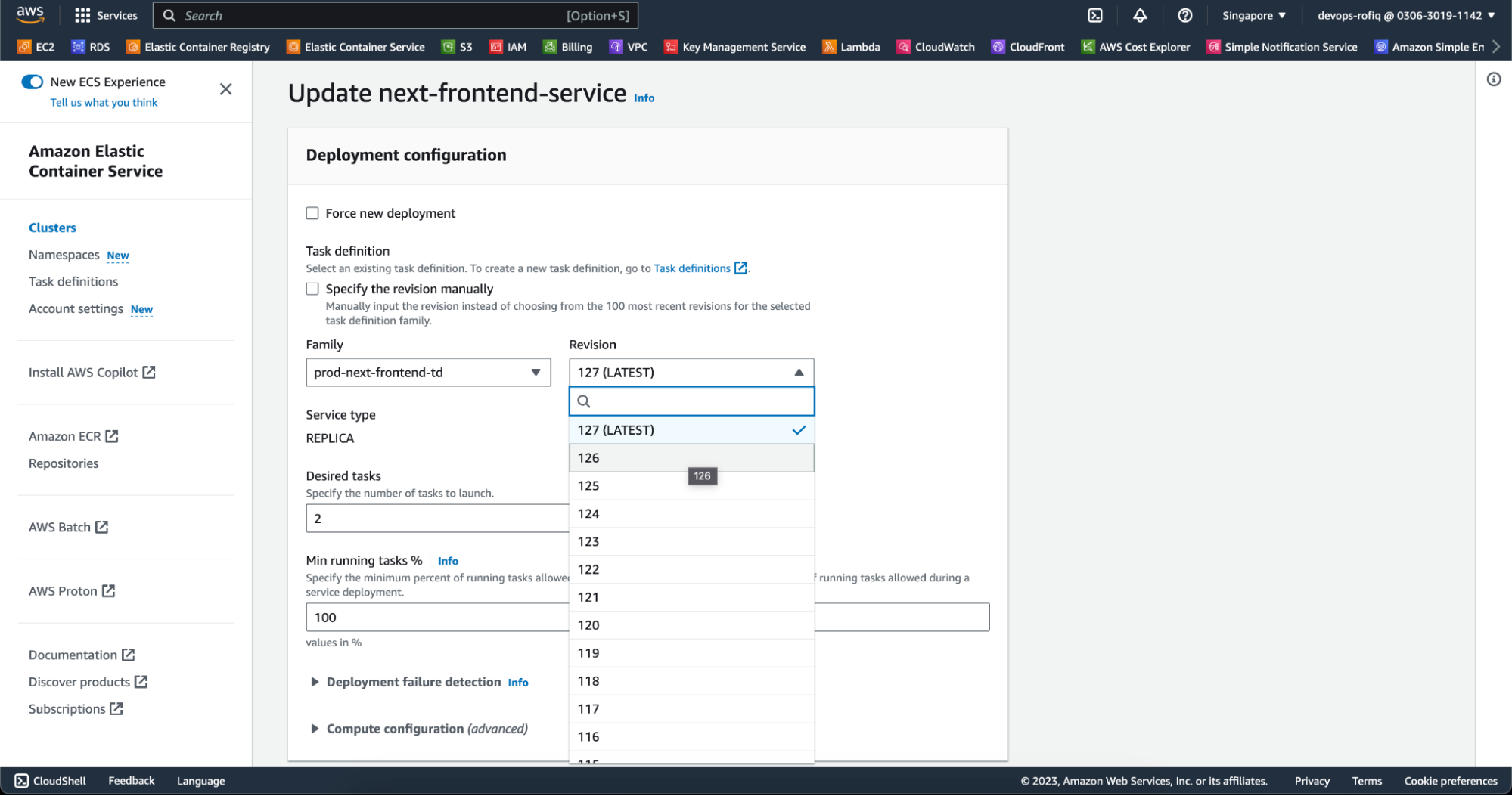
Task: Go to Clusters in the sidebar
Action: tap(52, 228)
